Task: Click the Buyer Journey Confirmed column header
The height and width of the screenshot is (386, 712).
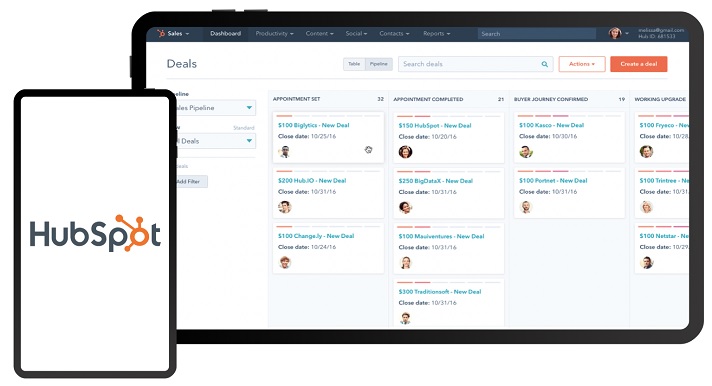Action: coord(551,99)
